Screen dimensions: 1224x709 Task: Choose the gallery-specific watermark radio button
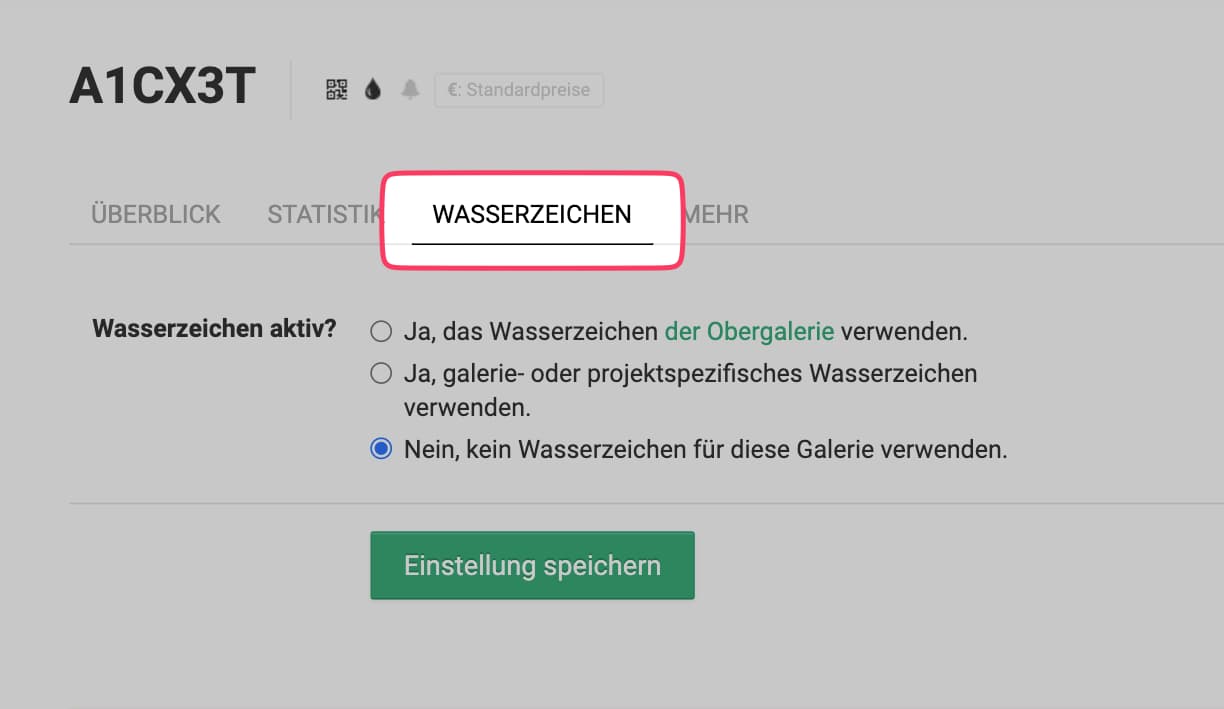coord(381,374)
